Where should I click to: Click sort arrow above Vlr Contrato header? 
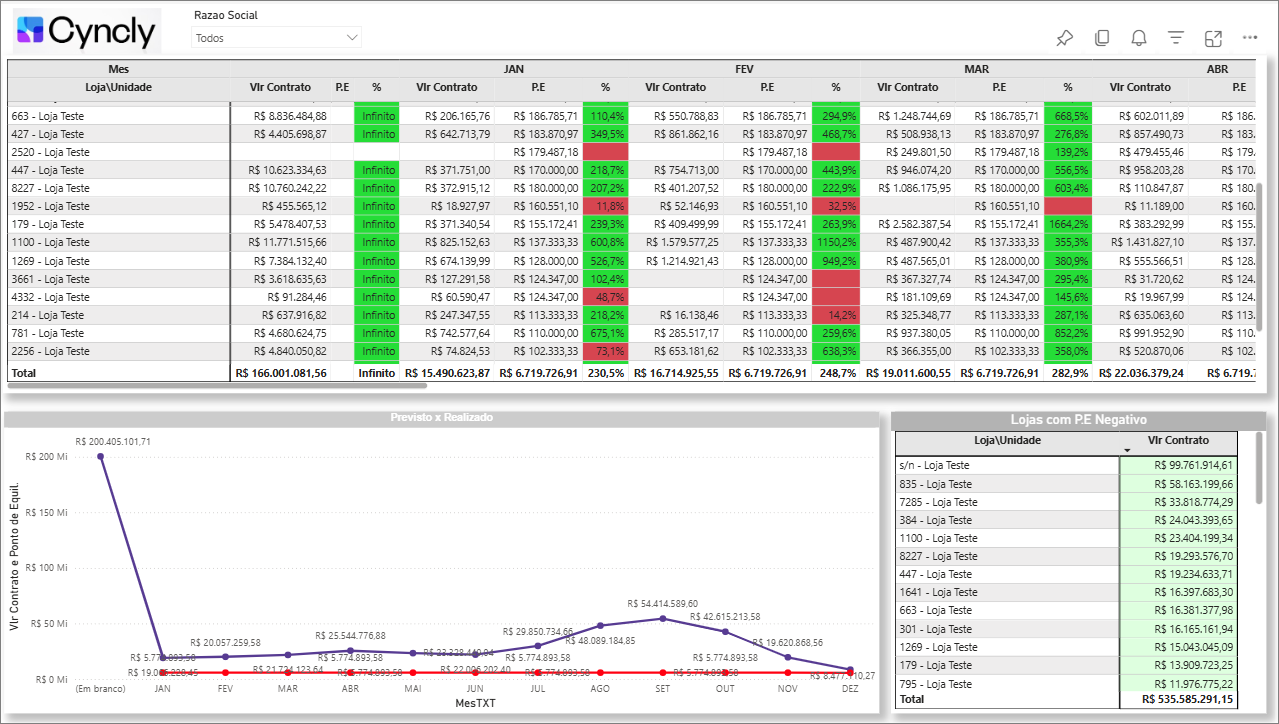coord(1128,451)
